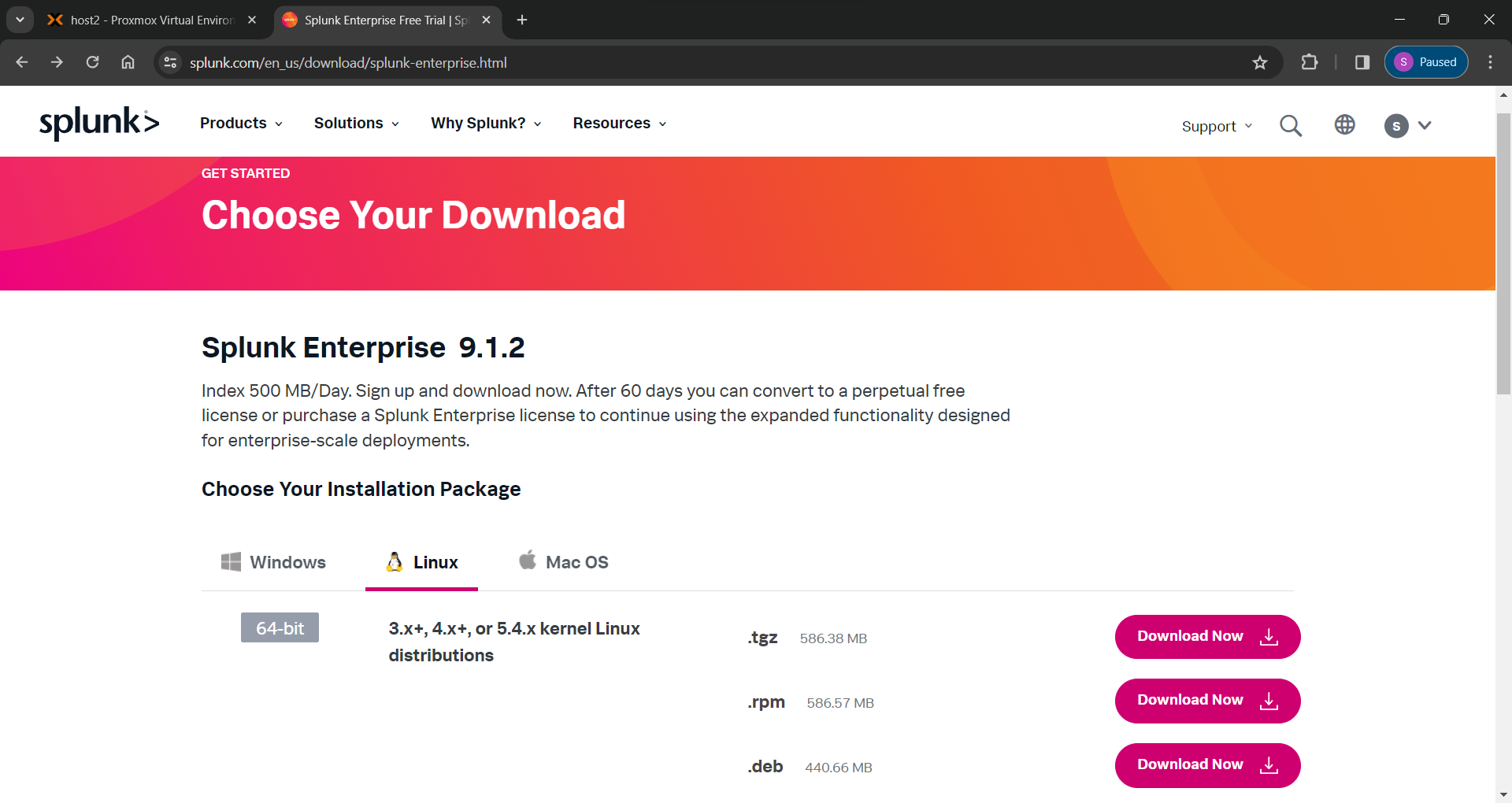Click the Splunk logo

(x=99, y=123)
